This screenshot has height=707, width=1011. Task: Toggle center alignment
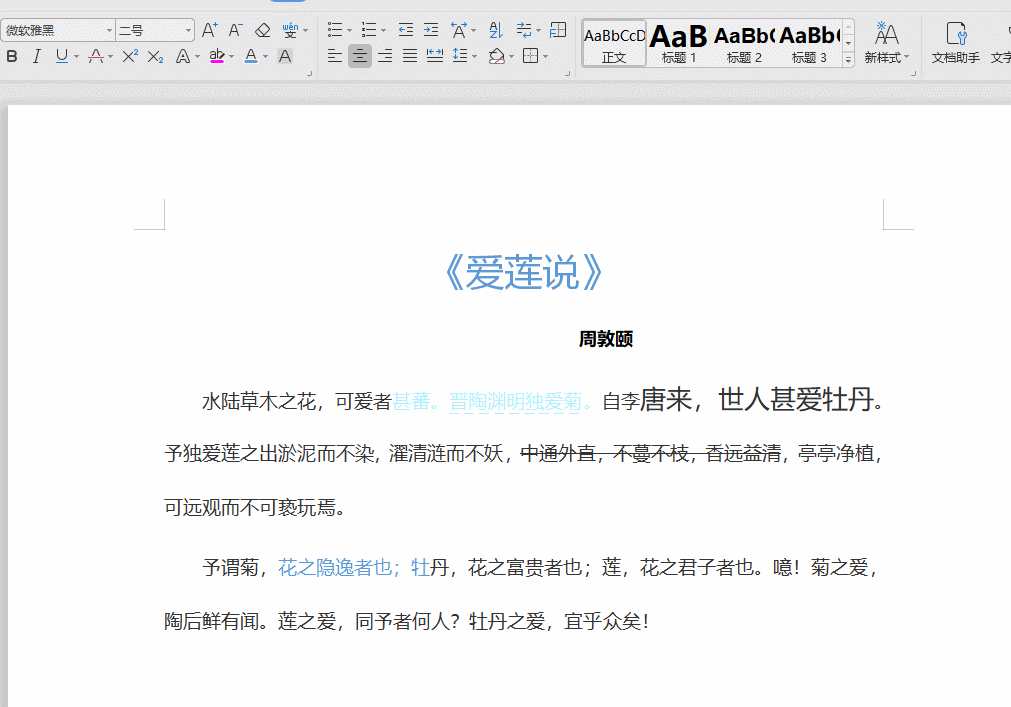pos(360,56)
